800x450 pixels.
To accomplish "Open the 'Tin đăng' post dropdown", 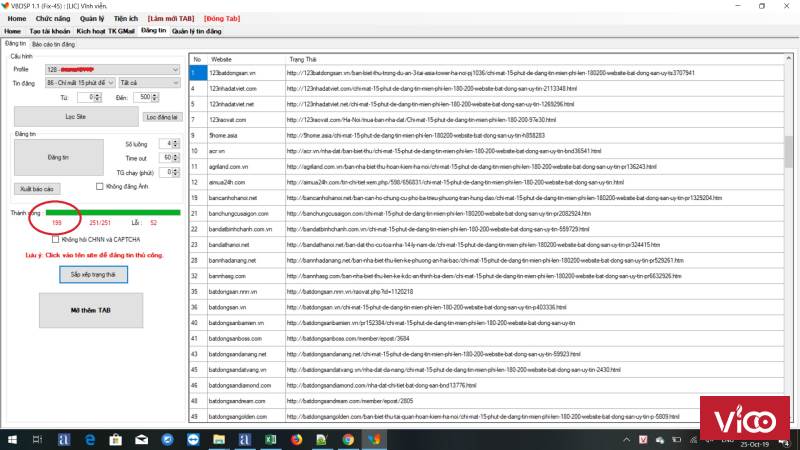I will [80, 83].
